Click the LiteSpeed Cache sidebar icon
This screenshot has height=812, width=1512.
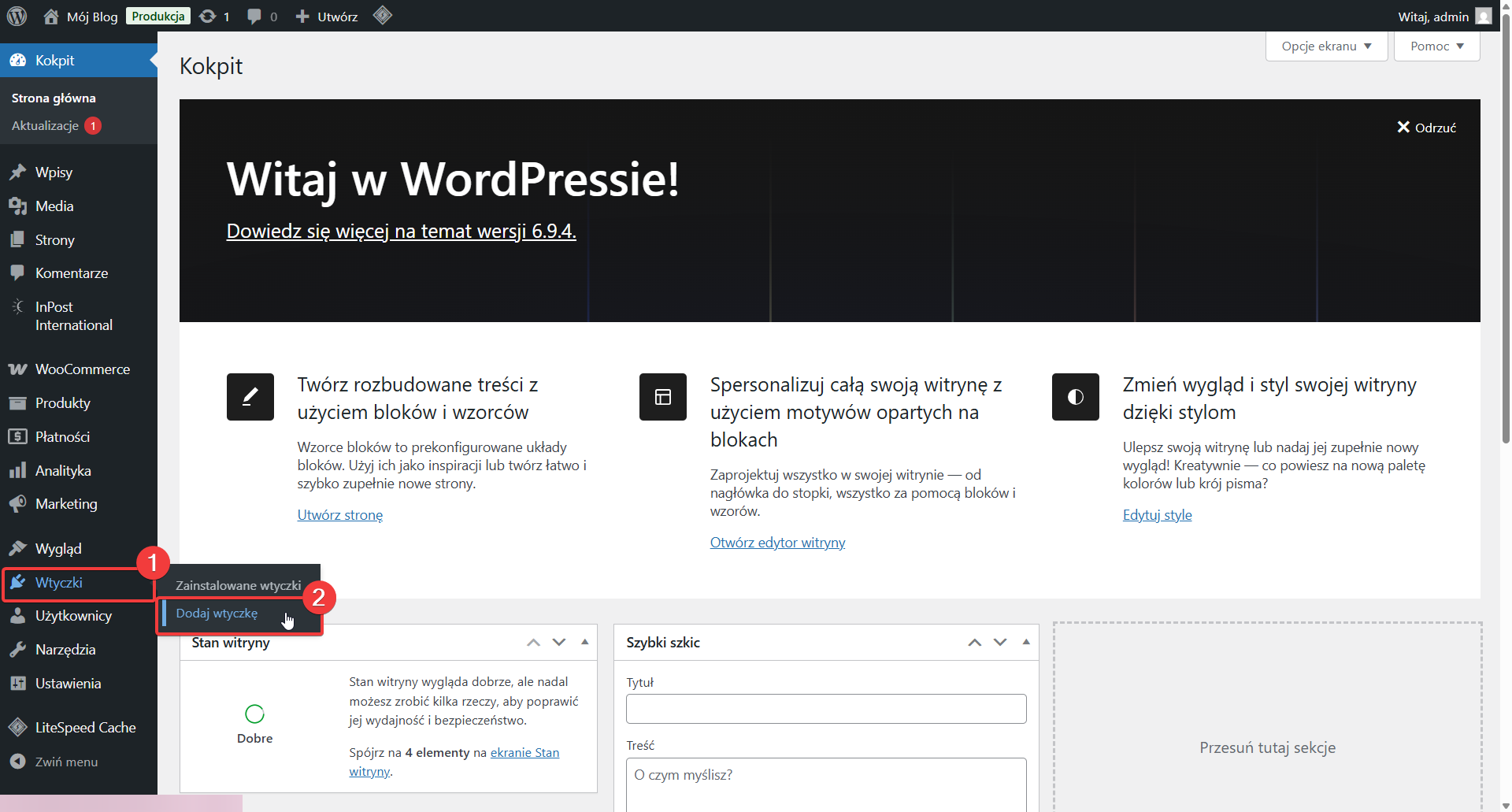[17, 728]
